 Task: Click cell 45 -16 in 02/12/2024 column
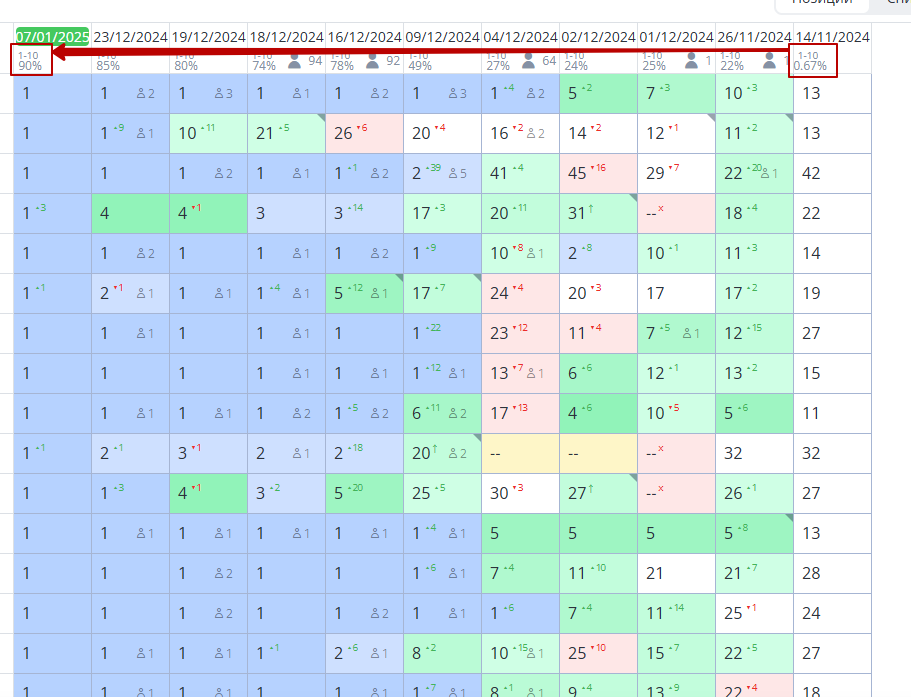coord(598,173)
